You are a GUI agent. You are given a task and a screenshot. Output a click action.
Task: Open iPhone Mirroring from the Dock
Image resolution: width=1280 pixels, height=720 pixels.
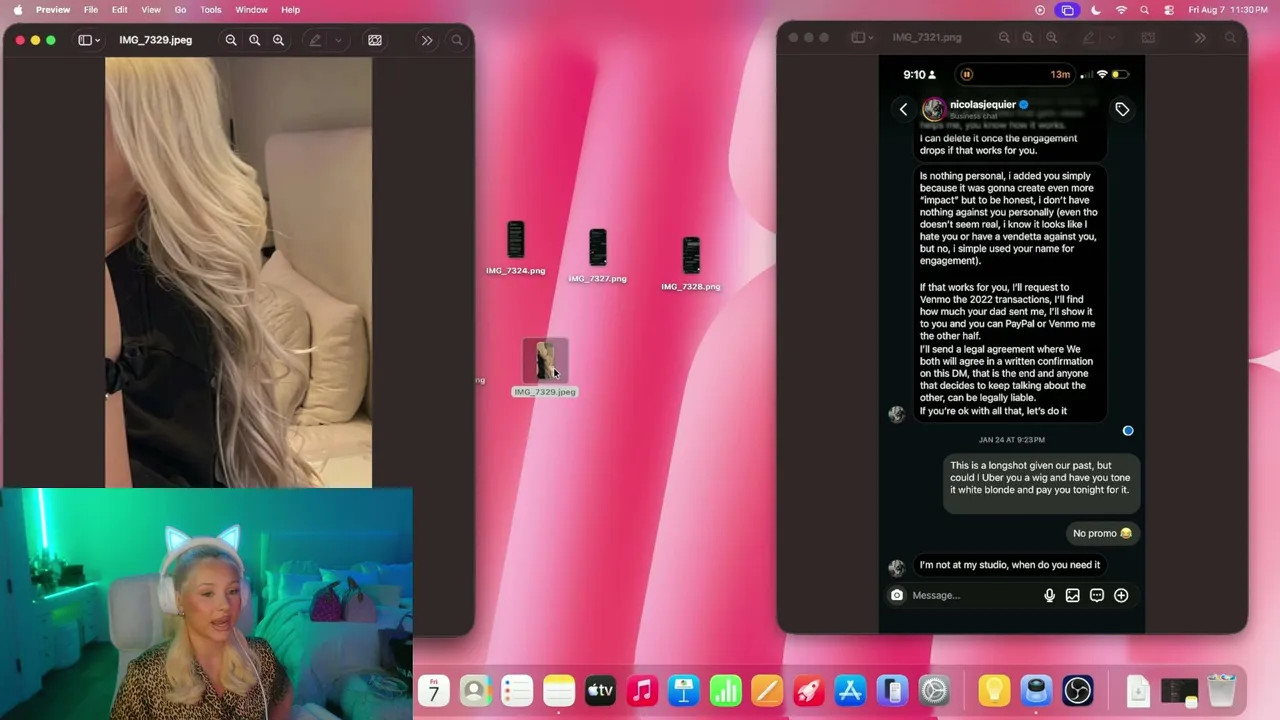(x=892, y=691)
